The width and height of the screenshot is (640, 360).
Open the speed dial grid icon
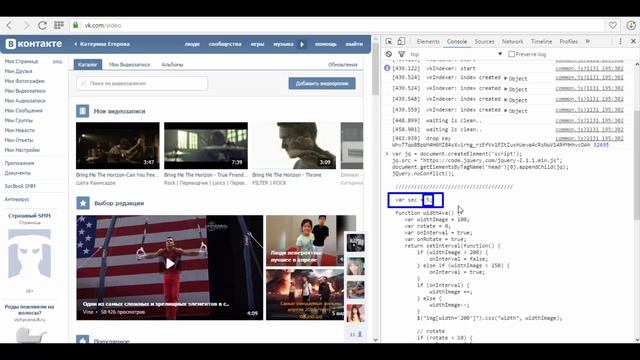coord(59,25)
